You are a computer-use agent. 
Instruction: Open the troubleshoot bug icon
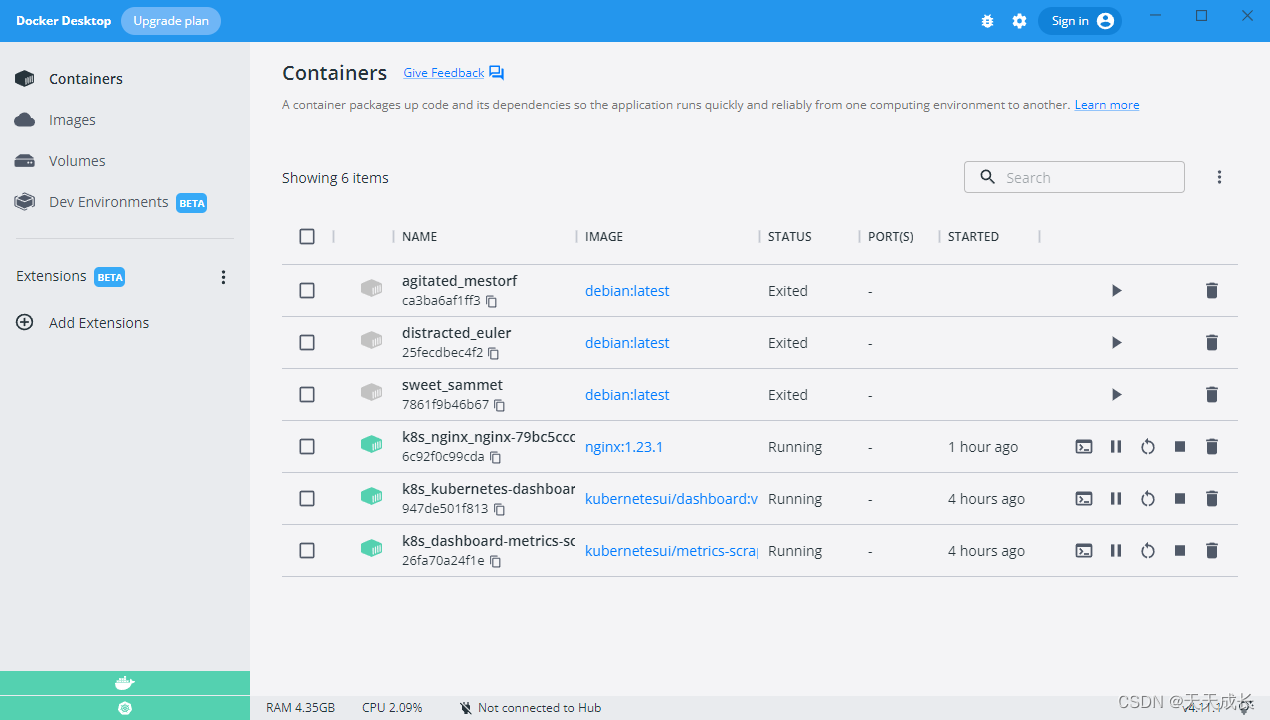988,21
